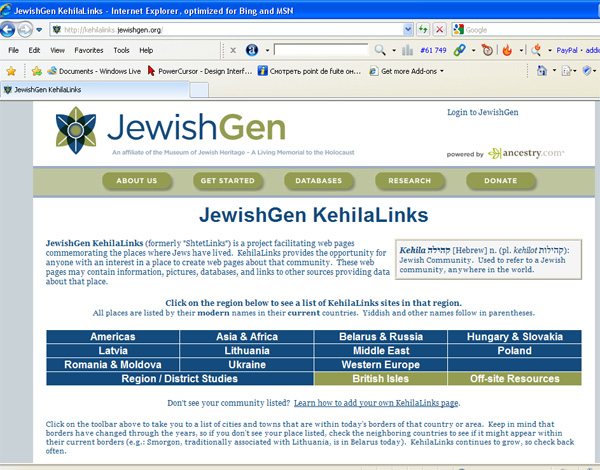Expand the dropdown beside the magnifier icon
Image resolution: width=600 pixels, height=470 pixels.
(394, 51)
